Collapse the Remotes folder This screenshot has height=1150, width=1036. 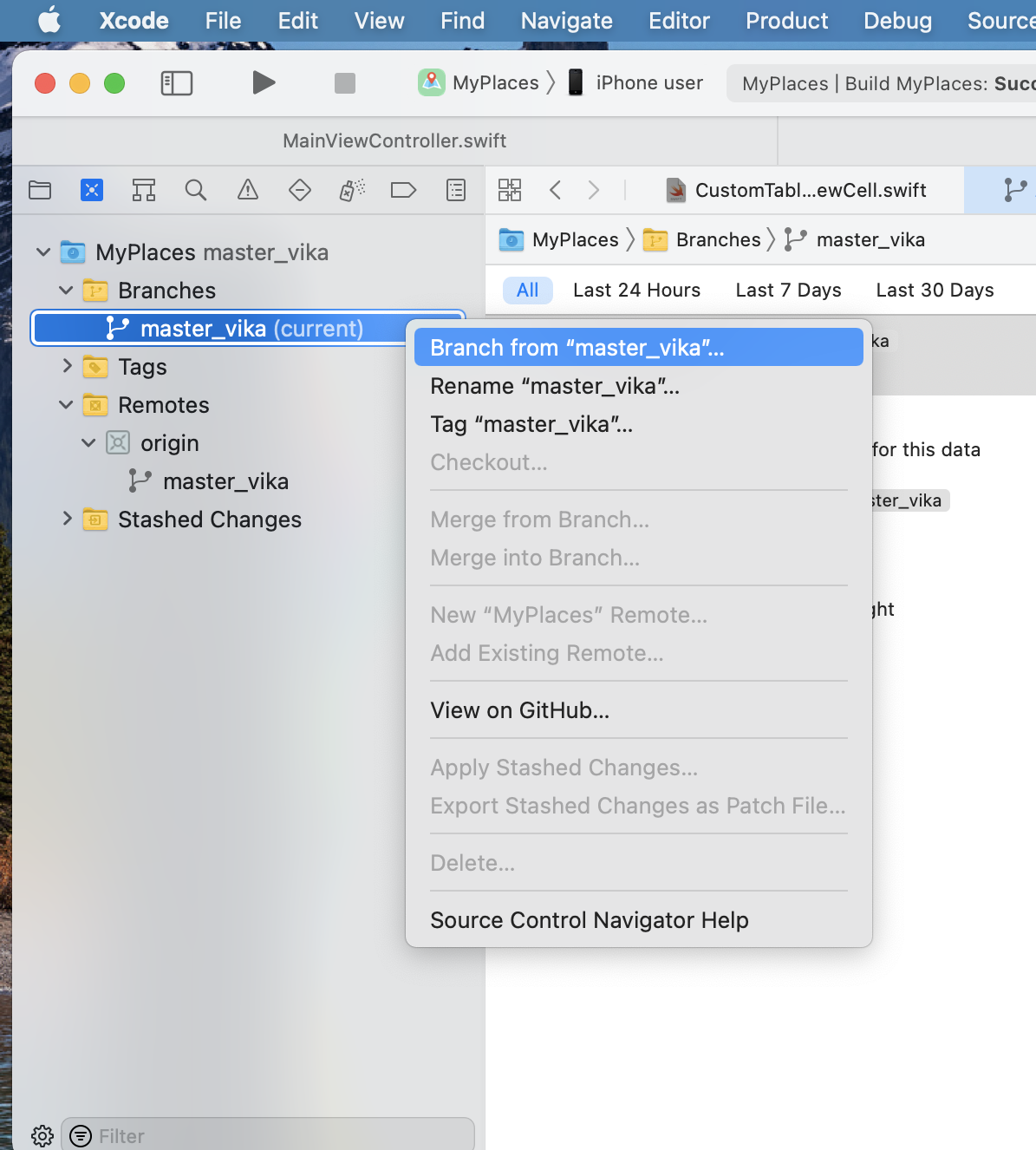click(66, 405)
